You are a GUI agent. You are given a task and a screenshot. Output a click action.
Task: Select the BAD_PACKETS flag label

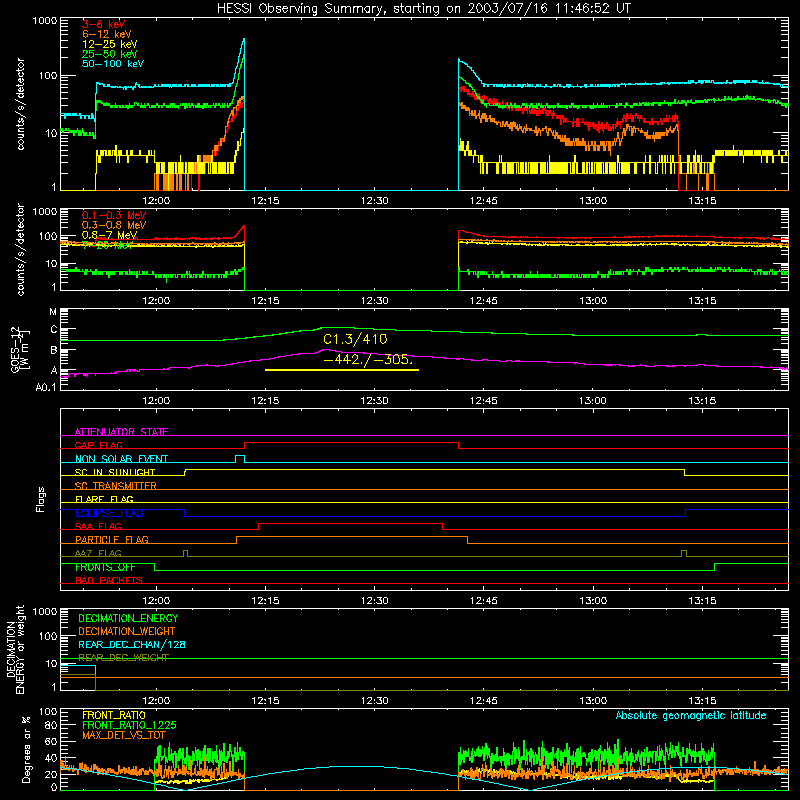point(109,581)
